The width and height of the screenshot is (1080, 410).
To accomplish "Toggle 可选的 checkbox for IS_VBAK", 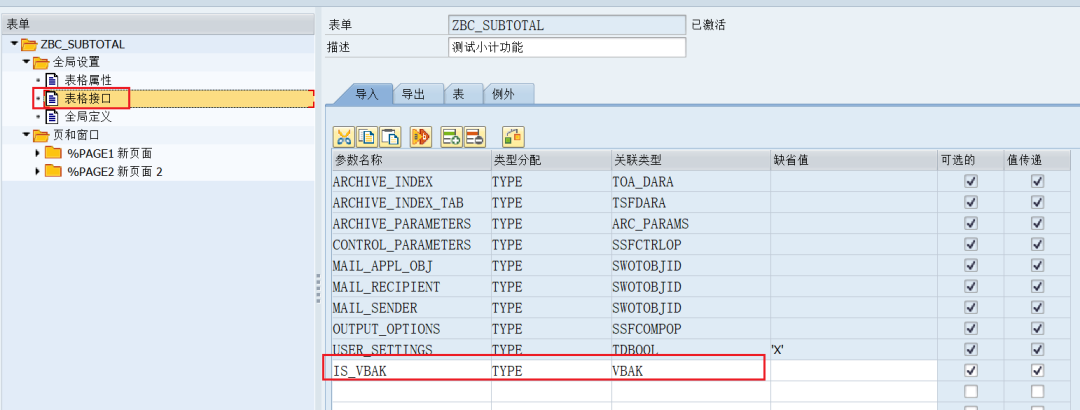I will tap(970, 371).
